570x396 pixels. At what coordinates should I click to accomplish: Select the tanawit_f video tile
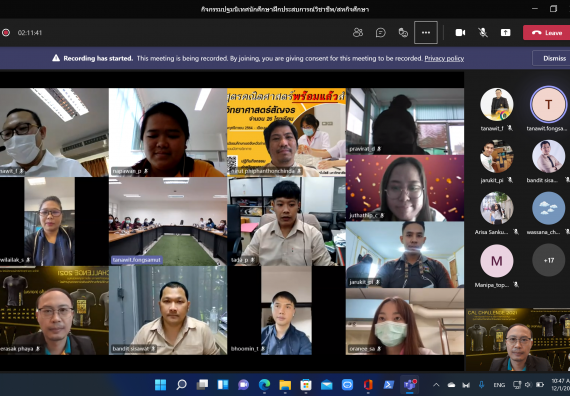point(54,132)
